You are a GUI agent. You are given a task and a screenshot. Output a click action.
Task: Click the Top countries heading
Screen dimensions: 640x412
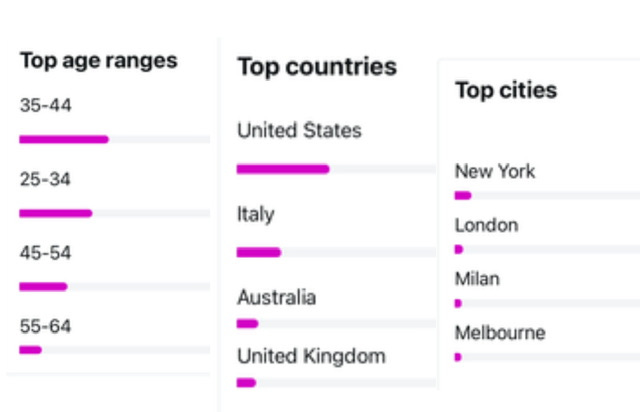(317, 67)
